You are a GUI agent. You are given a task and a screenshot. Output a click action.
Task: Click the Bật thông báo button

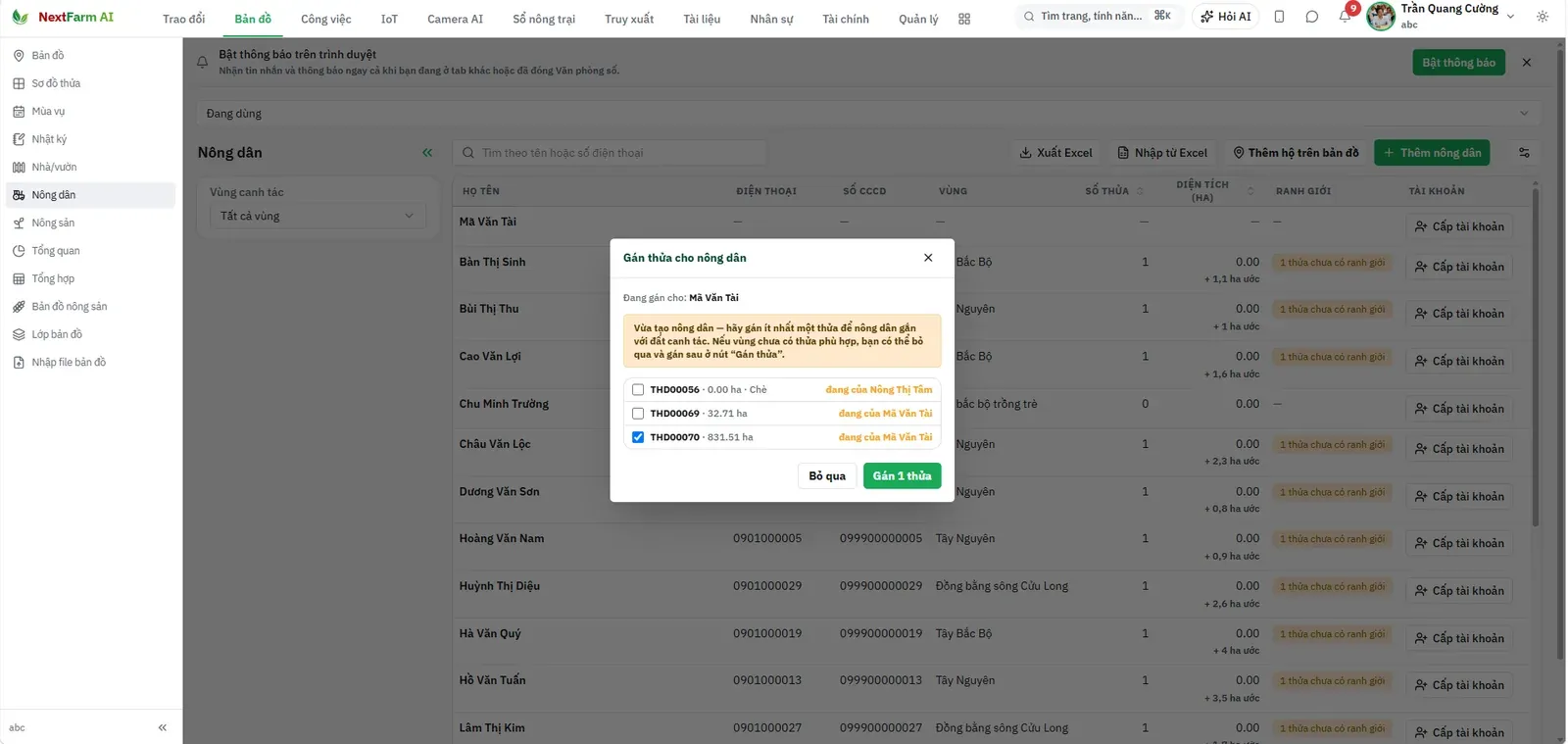coord(1458,63)
